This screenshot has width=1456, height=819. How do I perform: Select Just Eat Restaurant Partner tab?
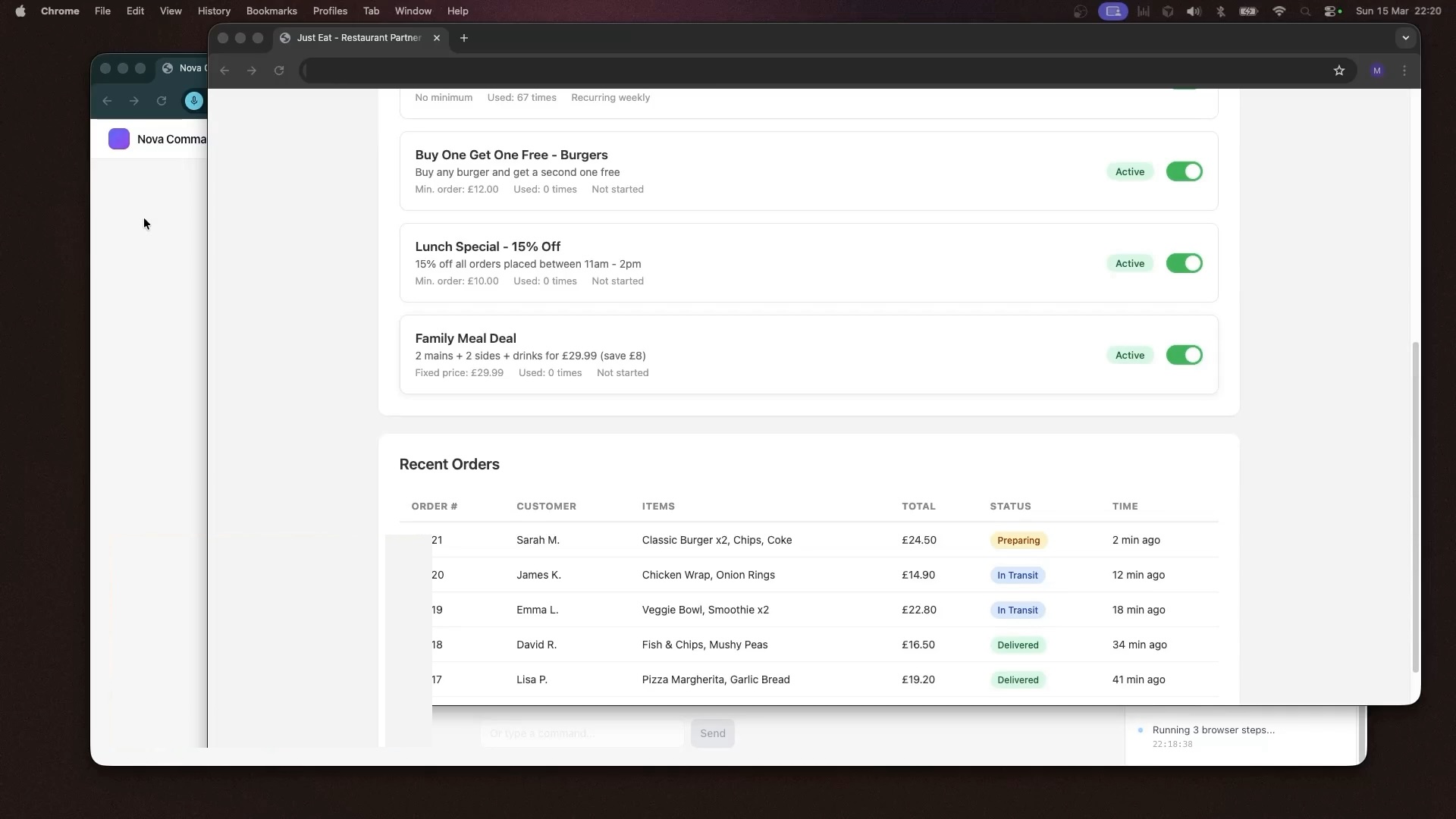tap(358, 38)
